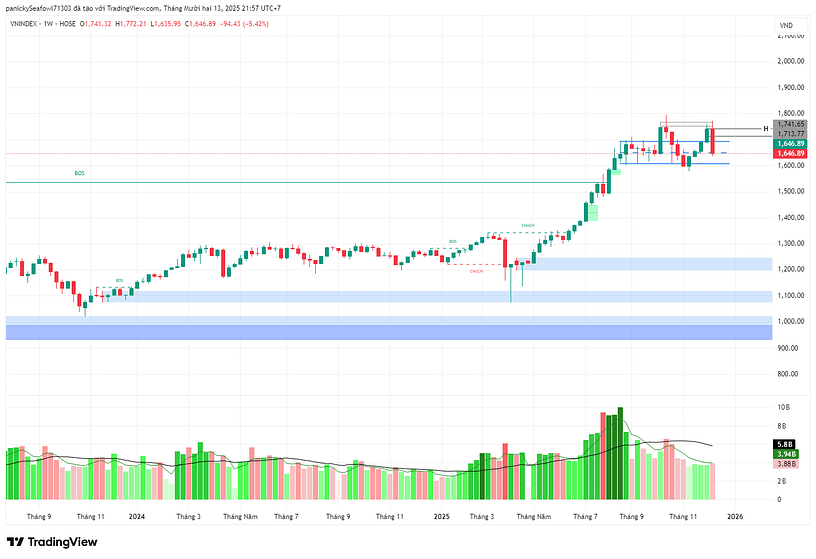Screen dimensions: 816x559
Task: Select the red 1,646.89 price tag
Action: click(x=790, y=154)
